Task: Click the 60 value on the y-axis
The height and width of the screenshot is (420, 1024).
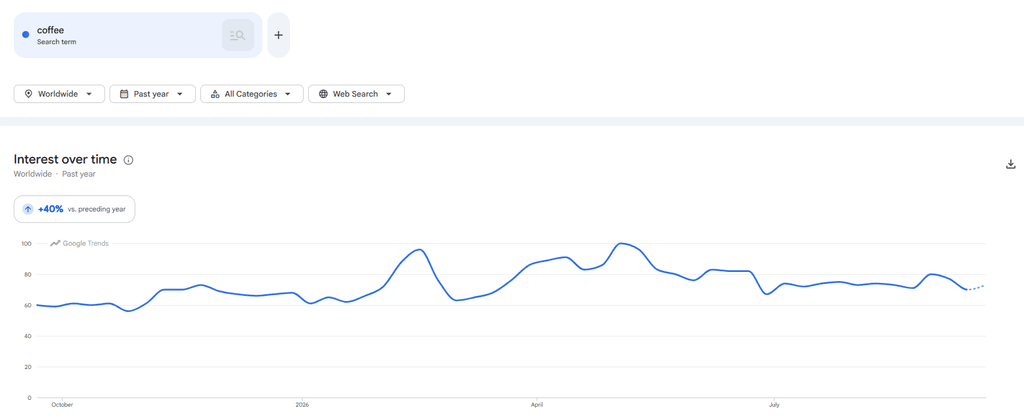Action: coord(27,305)
